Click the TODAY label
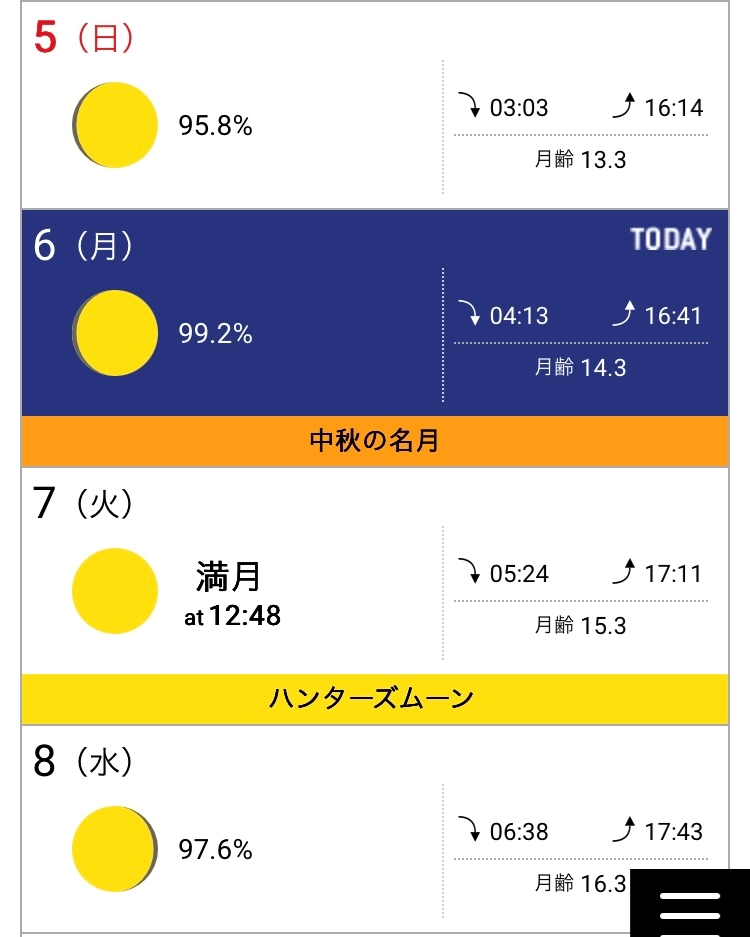 [x=671, y=240]
